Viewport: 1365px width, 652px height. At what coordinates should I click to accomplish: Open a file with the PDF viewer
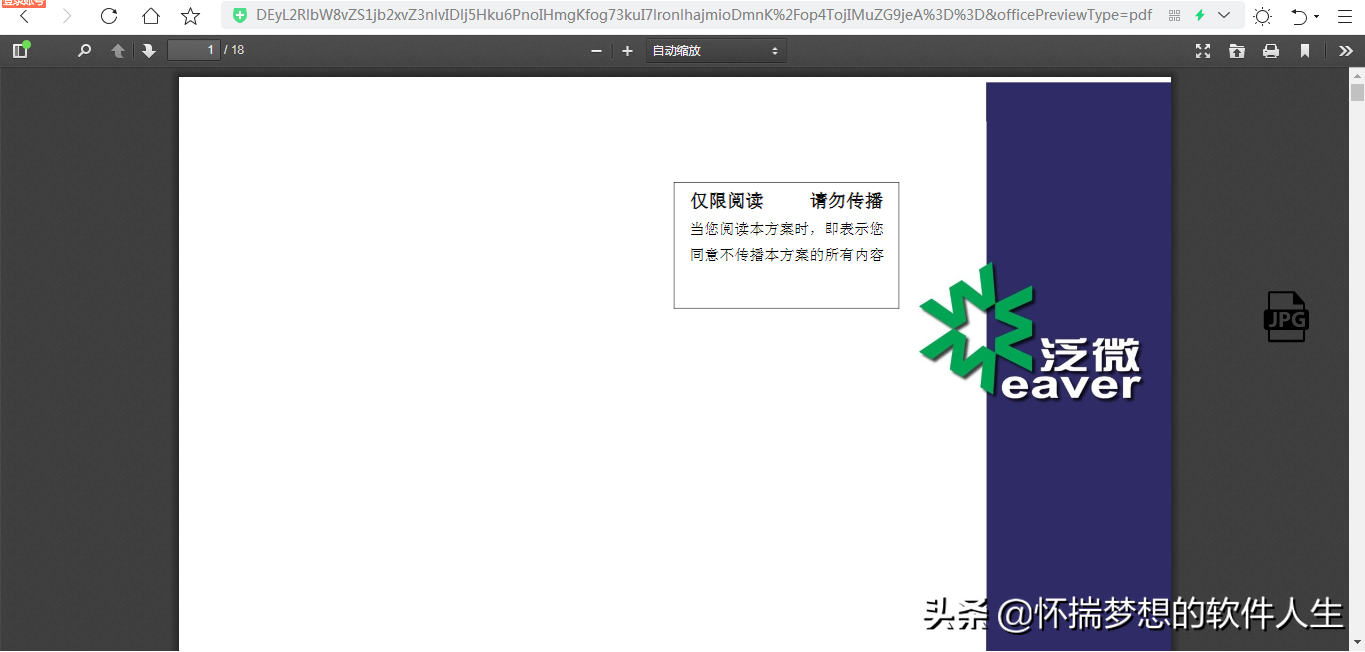click(x=1237, y=51)
